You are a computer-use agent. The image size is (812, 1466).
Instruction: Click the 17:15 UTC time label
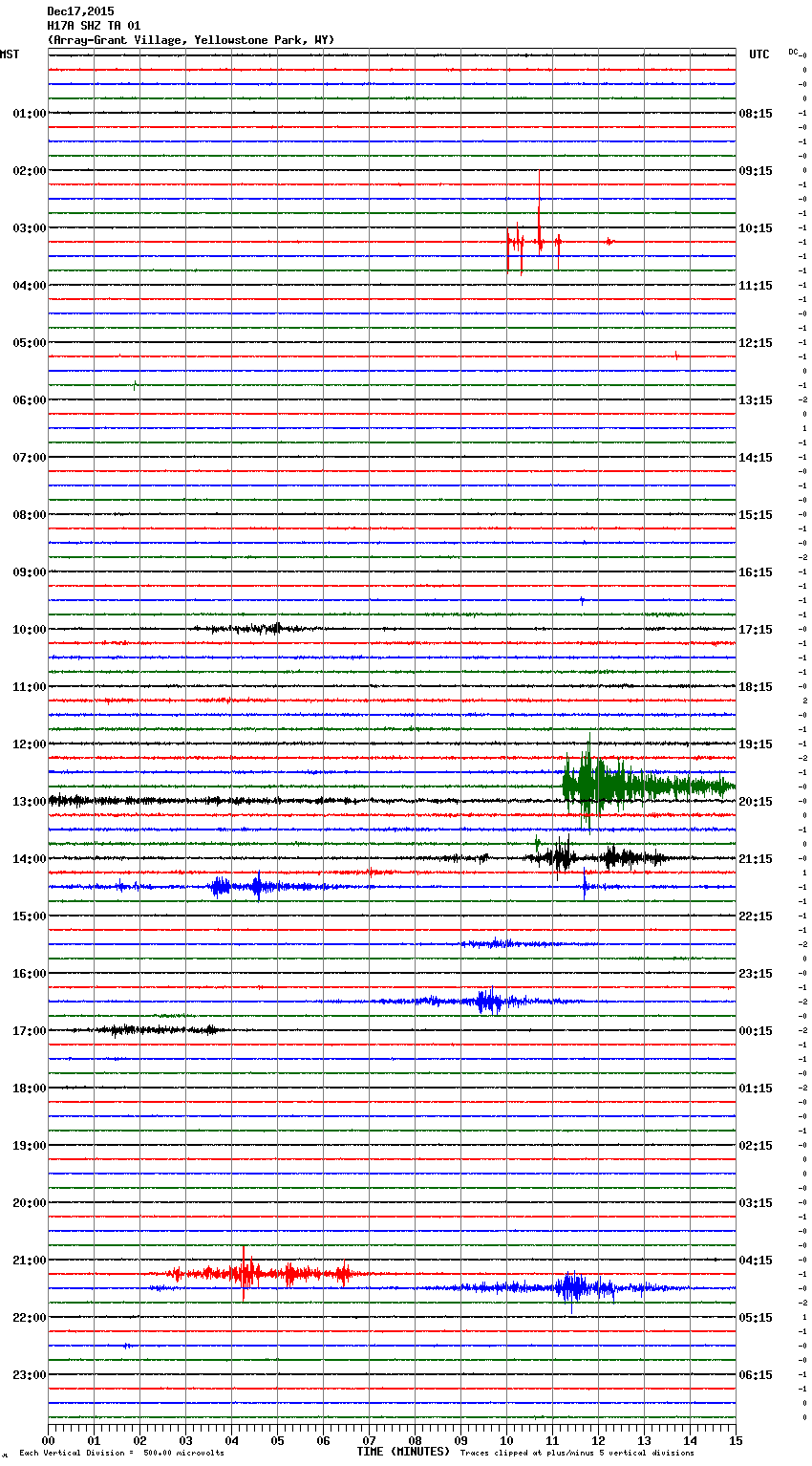click(x=756, y=630)
